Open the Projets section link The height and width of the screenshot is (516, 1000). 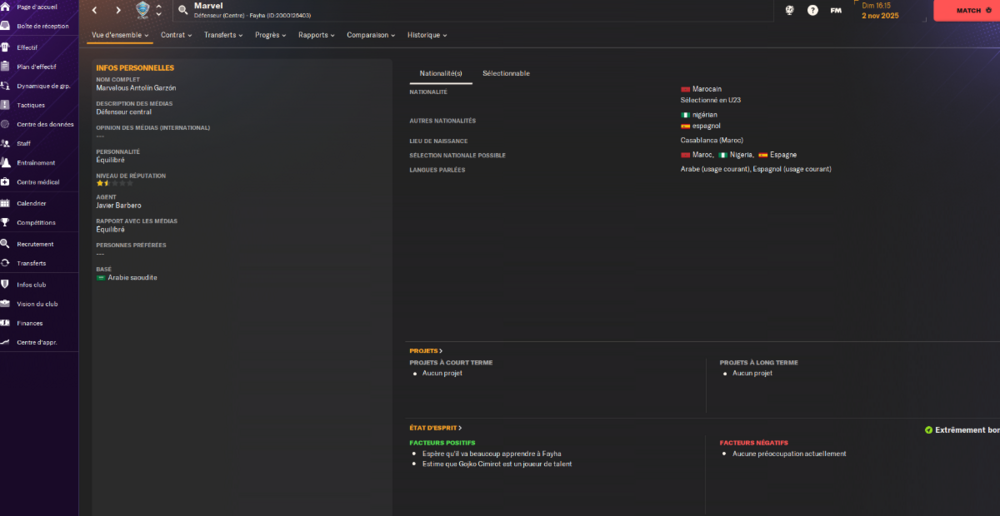pos(426,351)
